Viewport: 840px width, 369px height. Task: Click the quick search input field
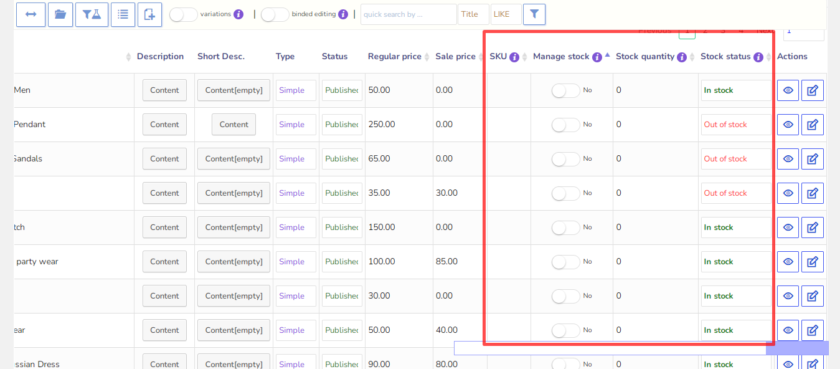[x=408, y=14]
